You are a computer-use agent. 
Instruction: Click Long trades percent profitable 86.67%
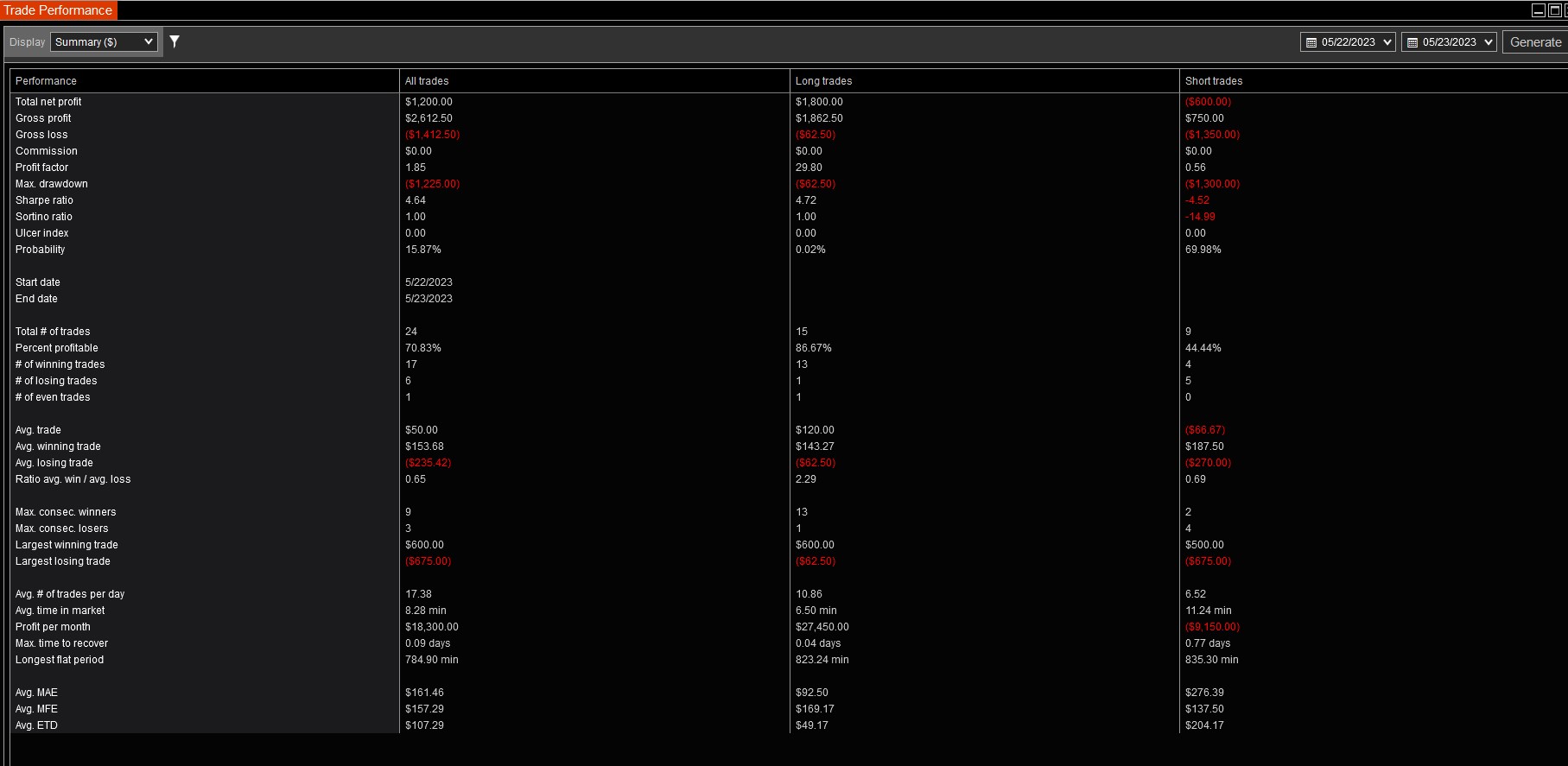pyautogui.click(x=814, y=348)
